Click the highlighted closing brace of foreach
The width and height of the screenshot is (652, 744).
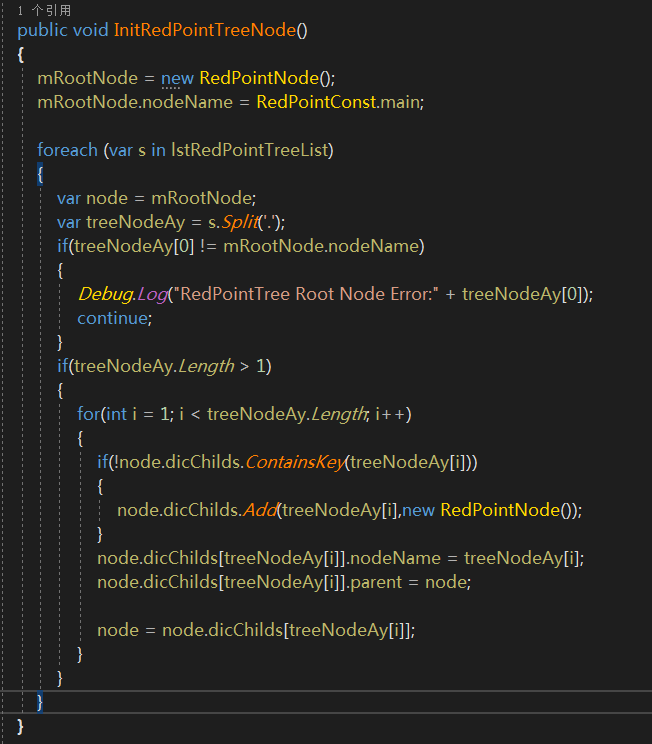(40, 702)
